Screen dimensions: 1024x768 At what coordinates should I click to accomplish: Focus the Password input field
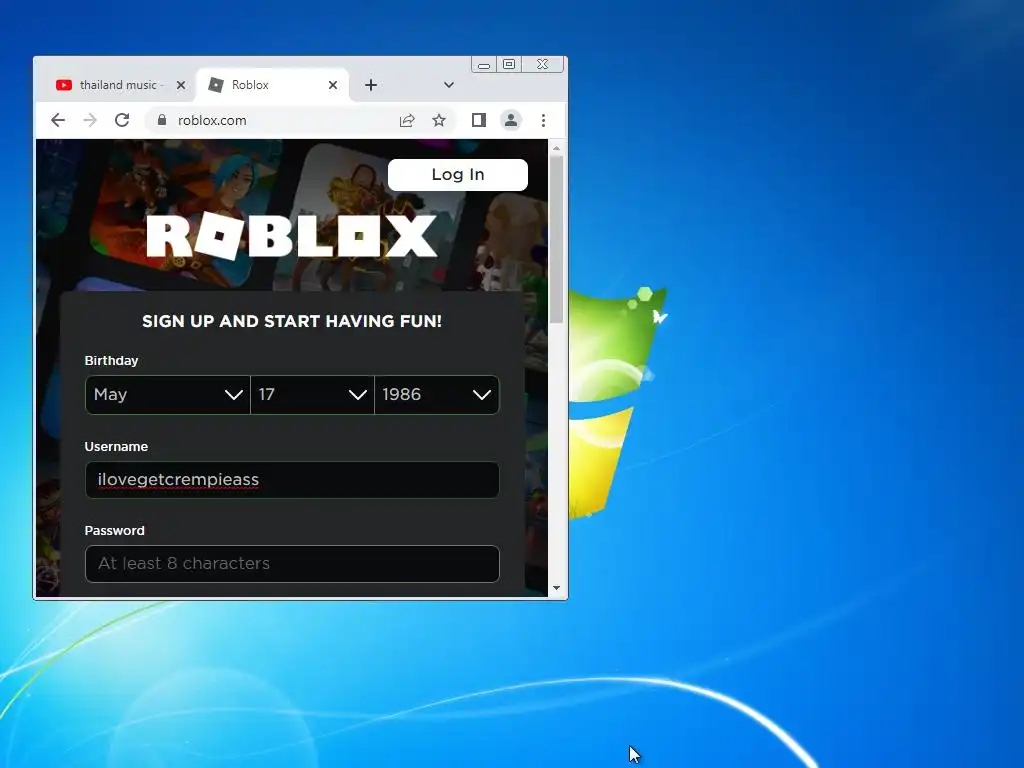click(x=292, y=564)
